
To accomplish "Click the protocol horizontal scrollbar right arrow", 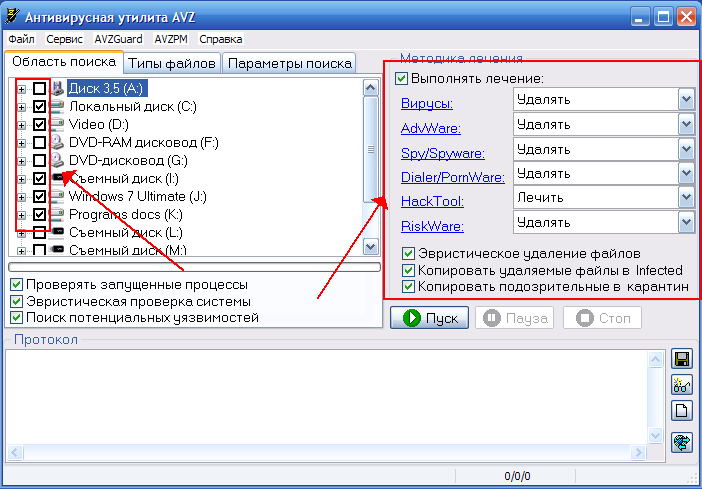I will (638, 452).
